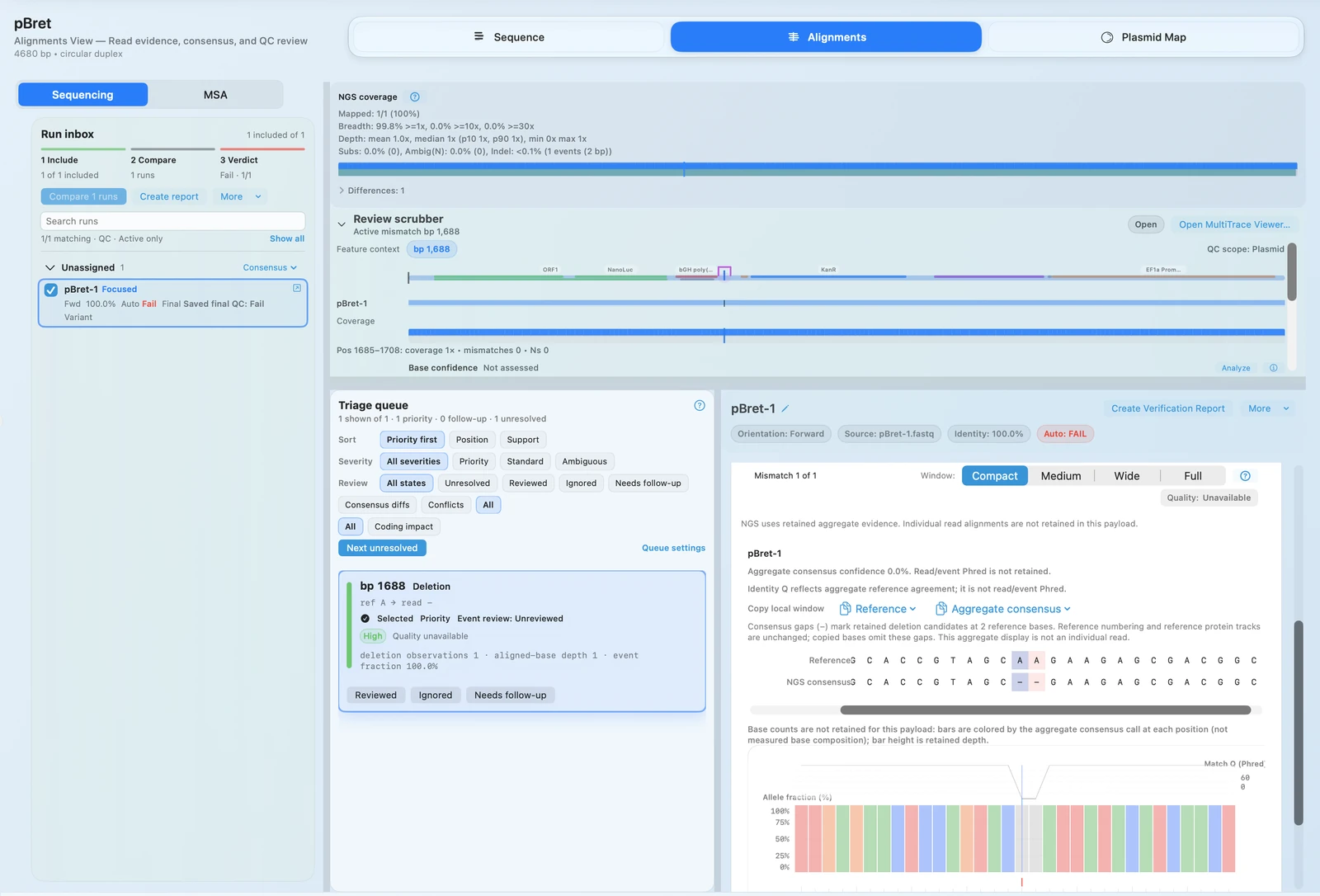Click the Search runs input field
Image resolution: width=1320 pixels, height=896 pixels.
click(x=172, y=221)
